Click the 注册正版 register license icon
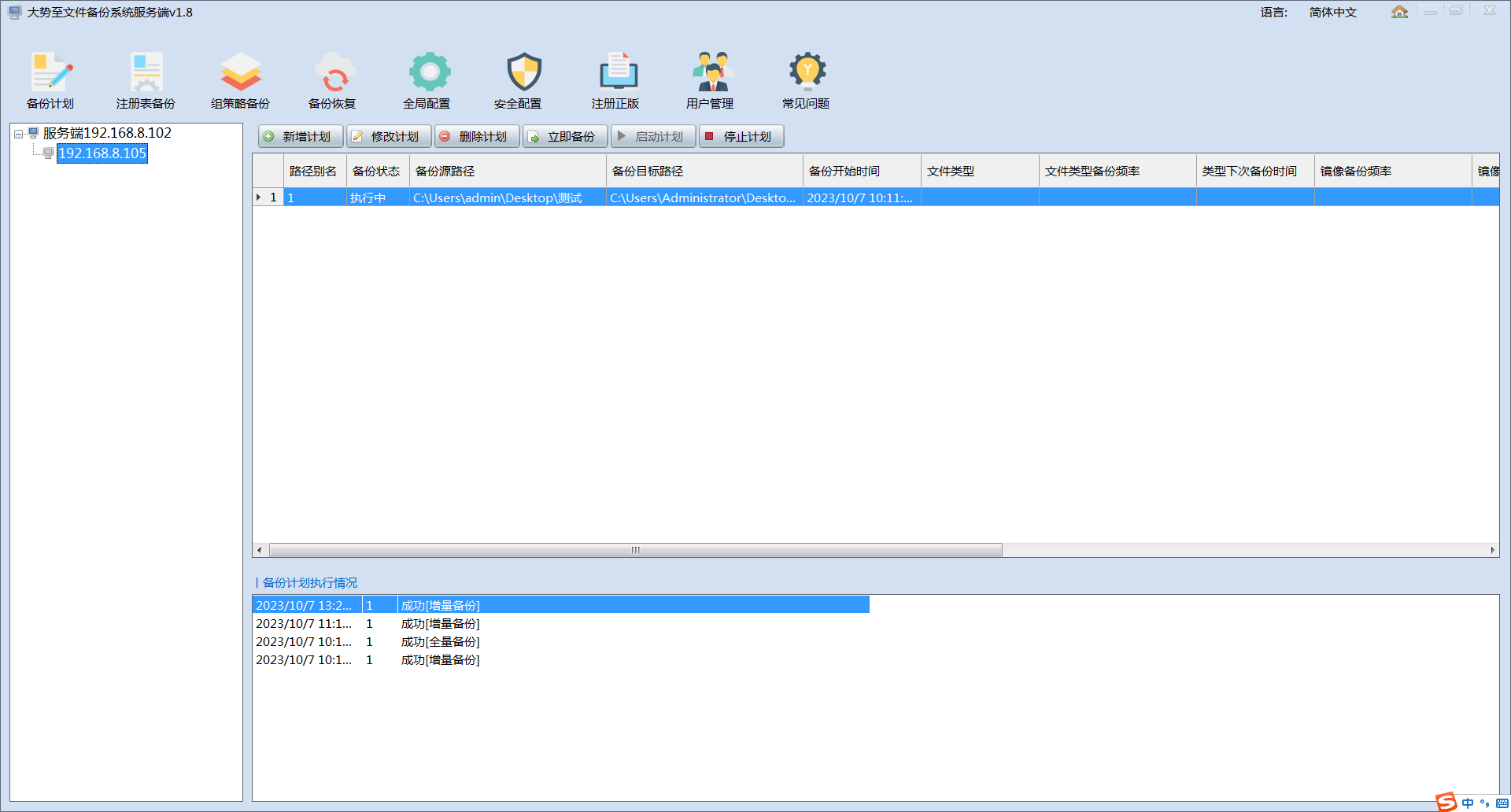Screen dimensions: 1511x812 (617, 79)
